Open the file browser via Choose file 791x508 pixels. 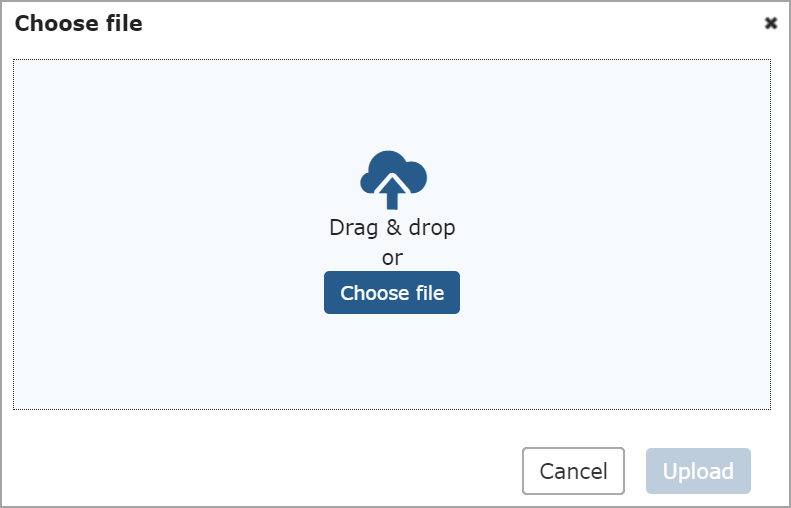tap(392, 293)
